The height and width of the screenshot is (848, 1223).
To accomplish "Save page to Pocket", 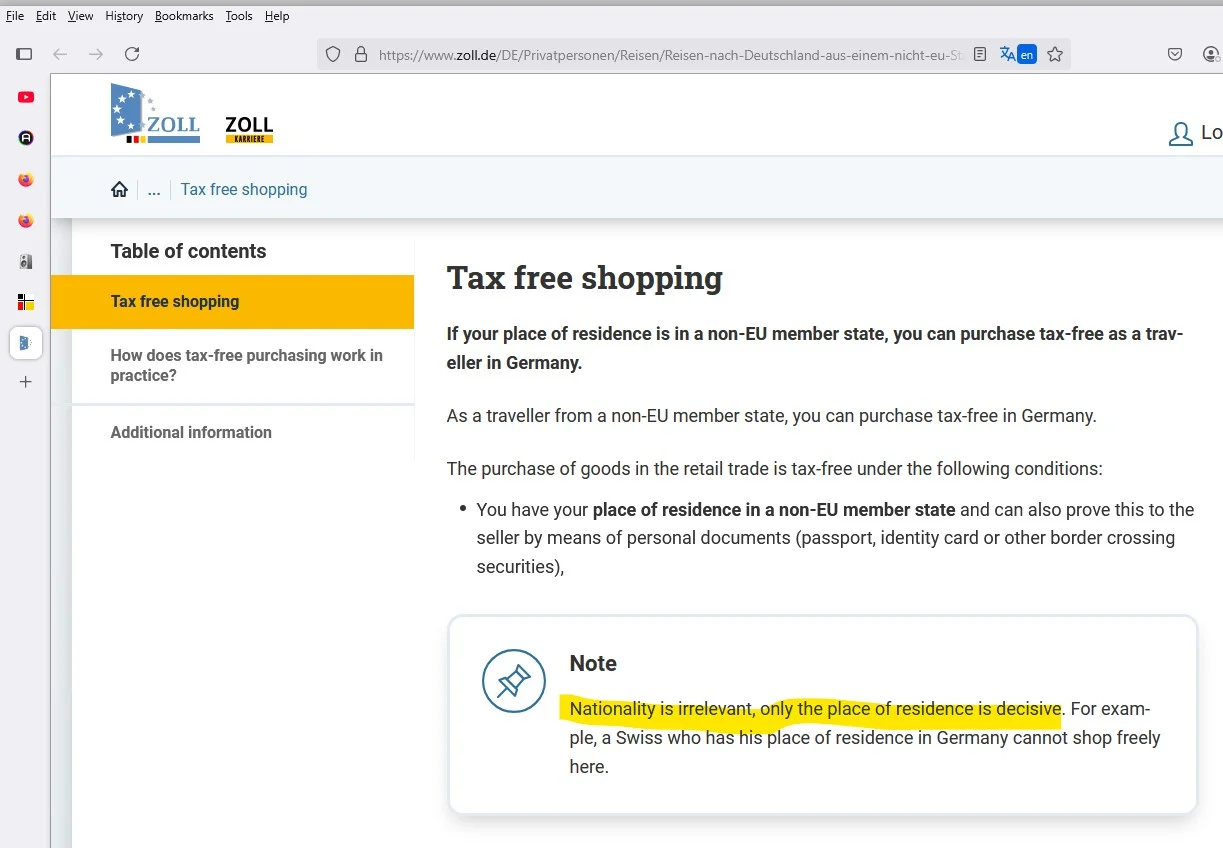I will (x=1176, y=55).
